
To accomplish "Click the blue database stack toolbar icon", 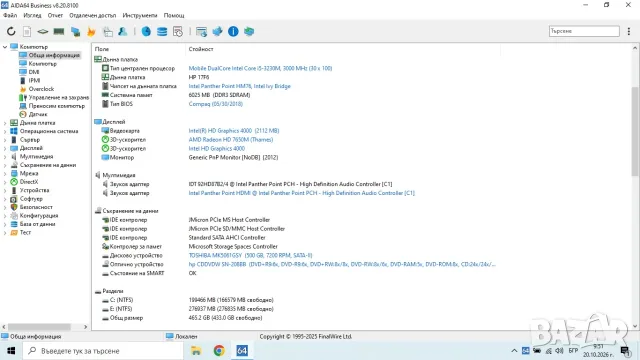I will pos(162,31).
